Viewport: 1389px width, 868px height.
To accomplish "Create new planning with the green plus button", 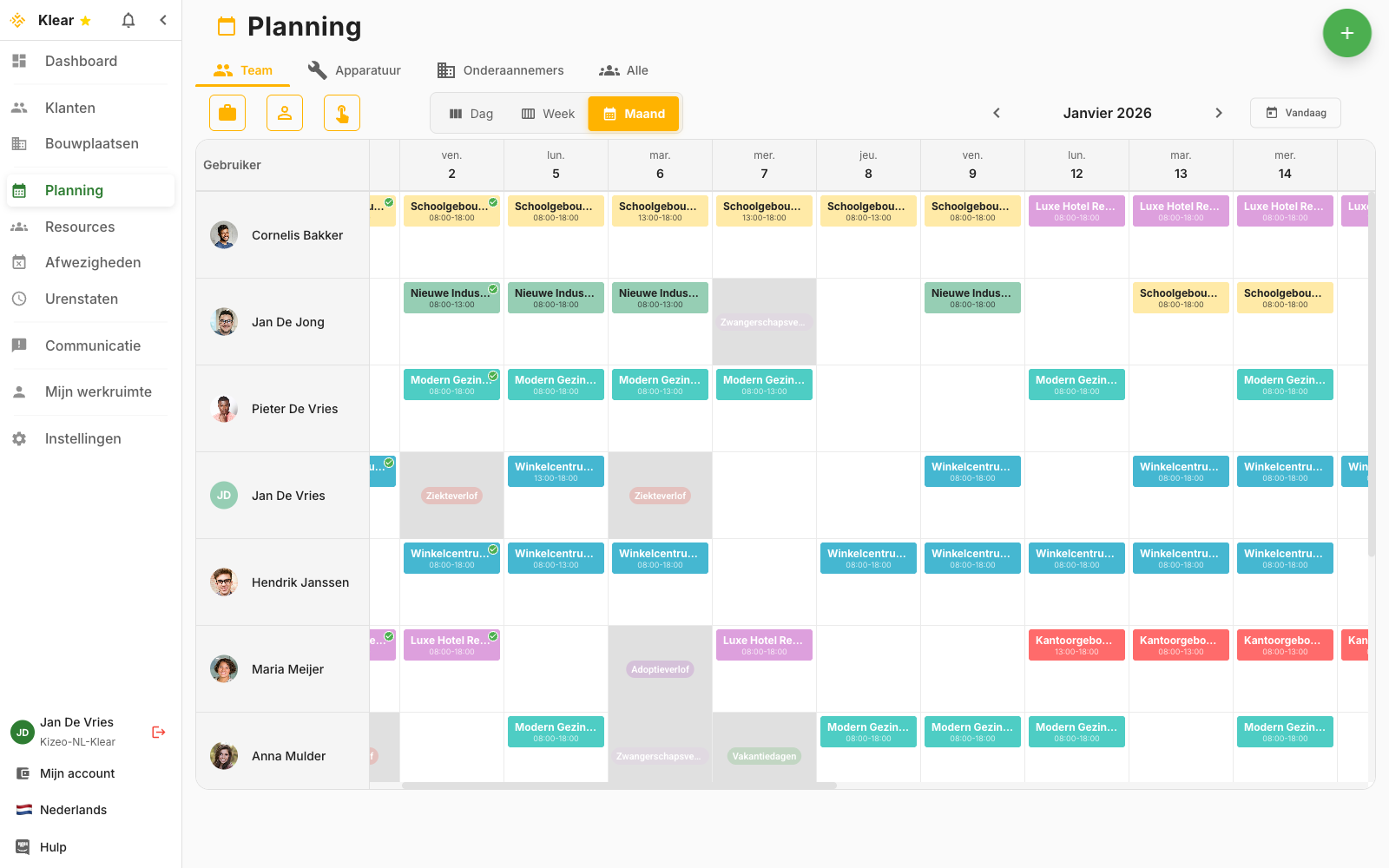I will pos(1346,33).
